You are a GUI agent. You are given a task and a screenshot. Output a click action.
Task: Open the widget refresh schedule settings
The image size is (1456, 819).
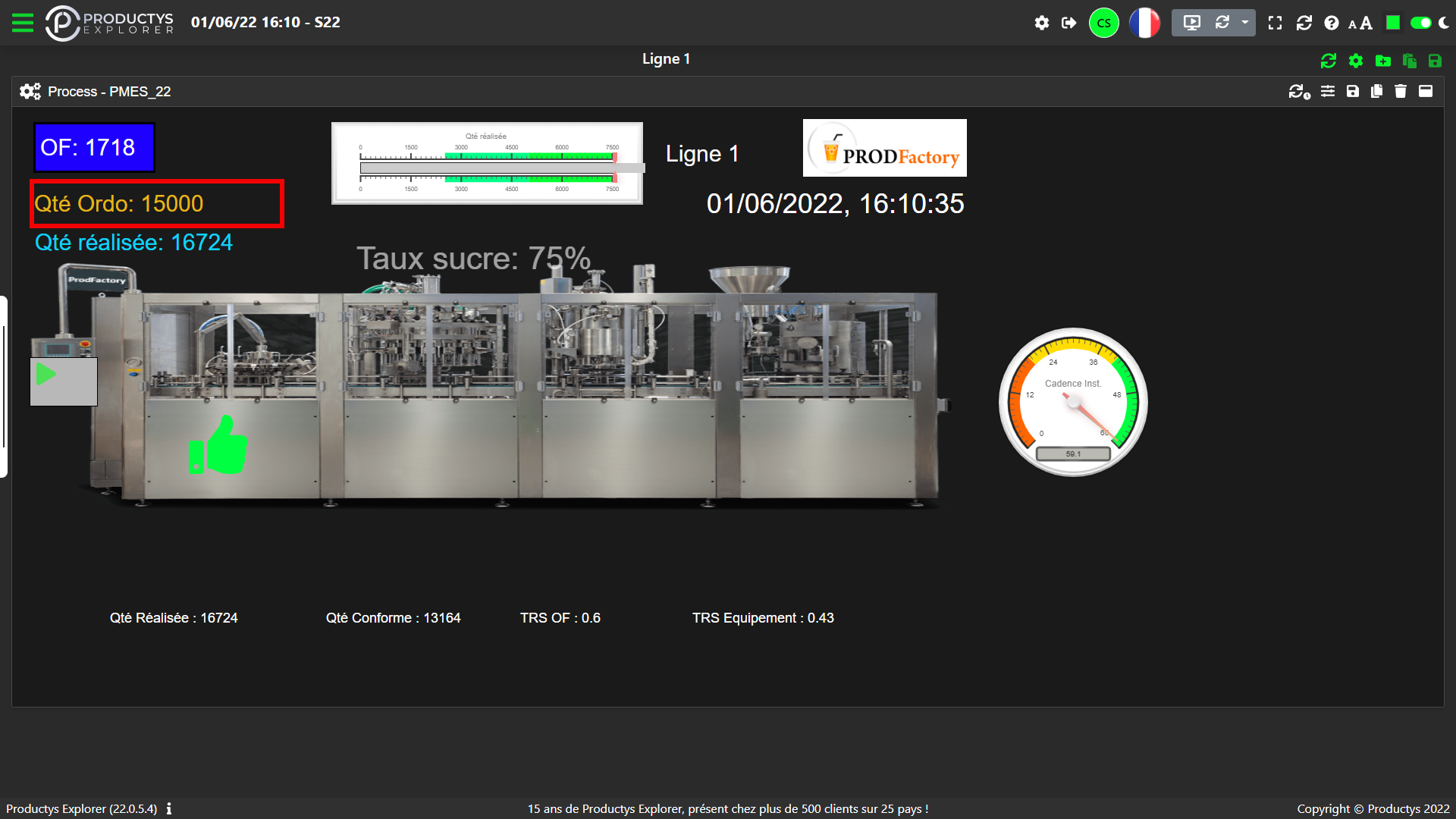[x=1298, y=92]
